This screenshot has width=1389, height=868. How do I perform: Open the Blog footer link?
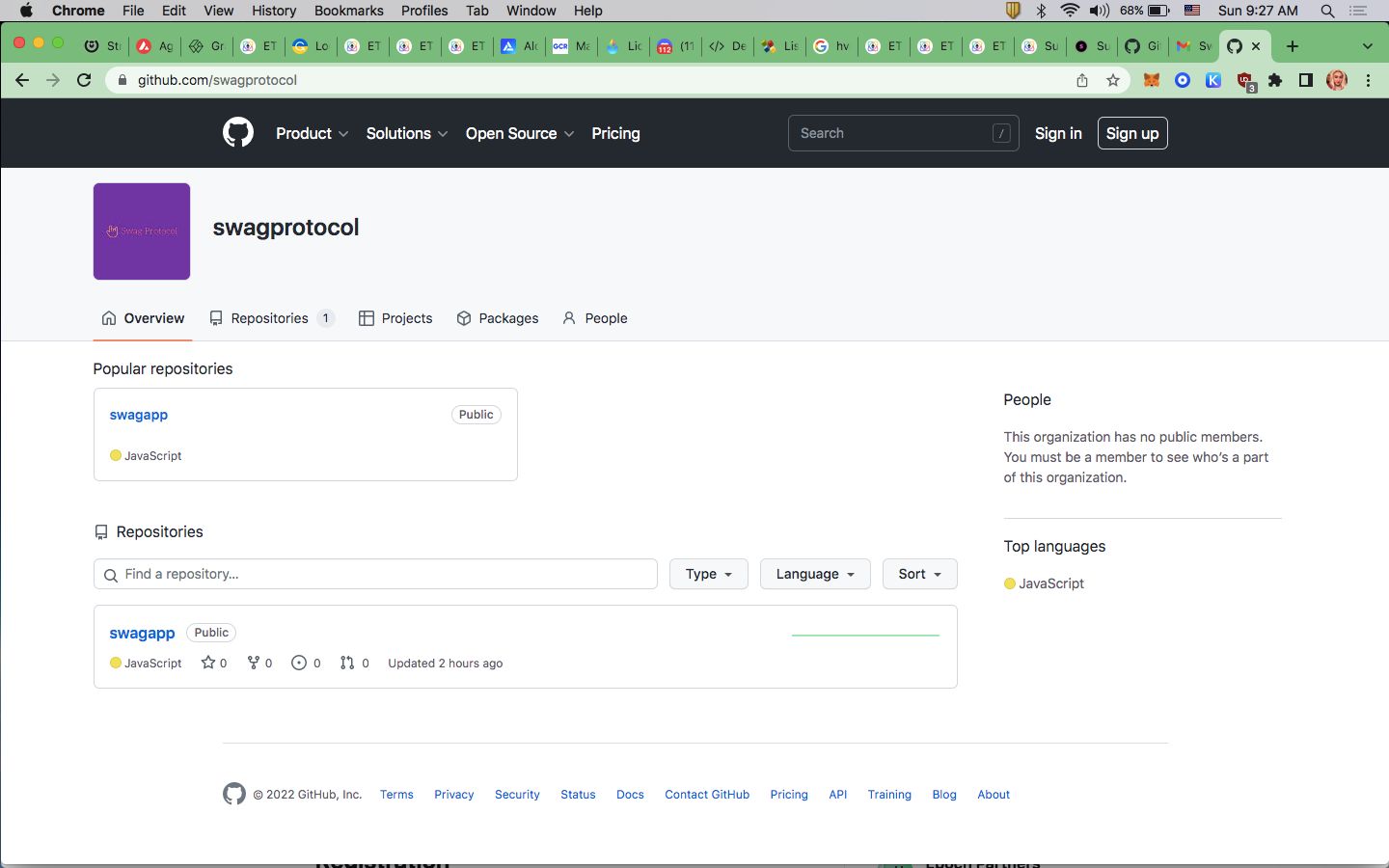pos(944,795)
